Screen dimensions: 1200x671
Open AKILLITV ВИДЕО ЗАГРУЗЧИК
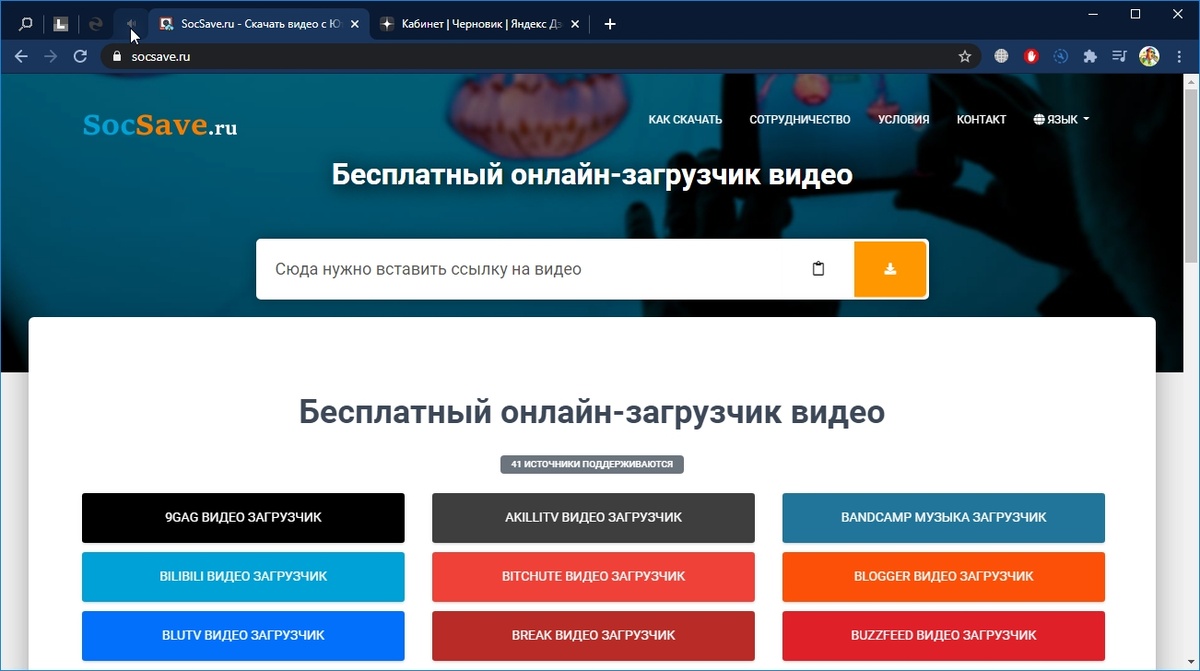point(593,518)
